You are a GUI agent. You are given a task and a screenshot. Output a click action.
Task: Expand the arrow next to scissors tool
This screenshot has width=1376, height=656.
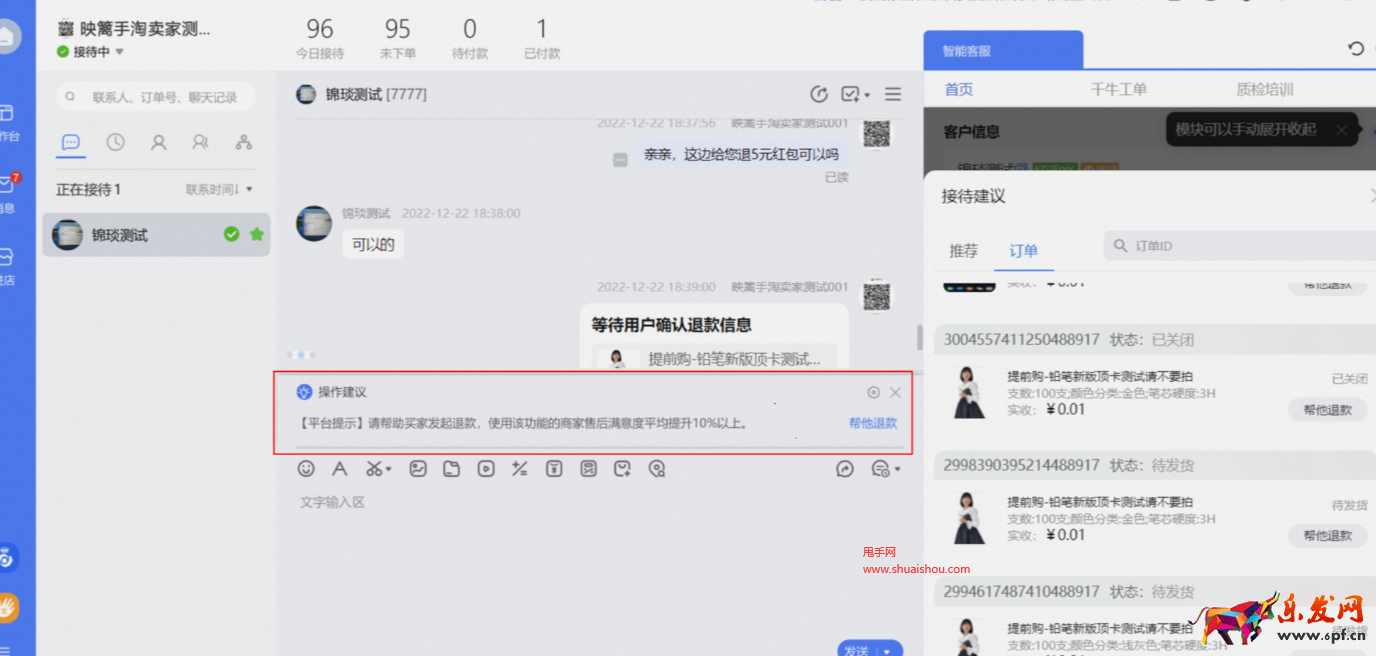pos(388,469)
